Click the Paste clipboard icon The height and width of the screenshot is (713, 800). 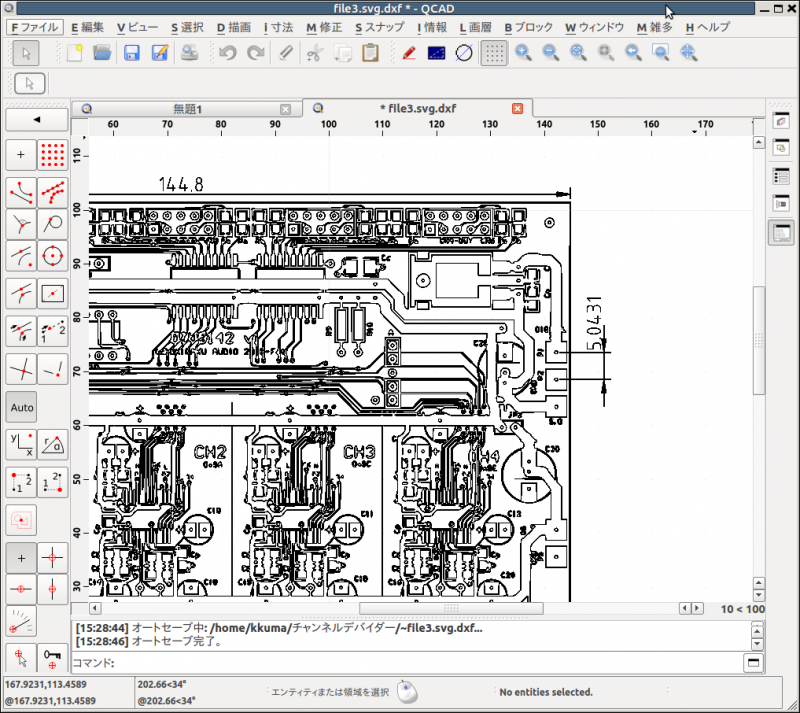click(x=369, y=53)
